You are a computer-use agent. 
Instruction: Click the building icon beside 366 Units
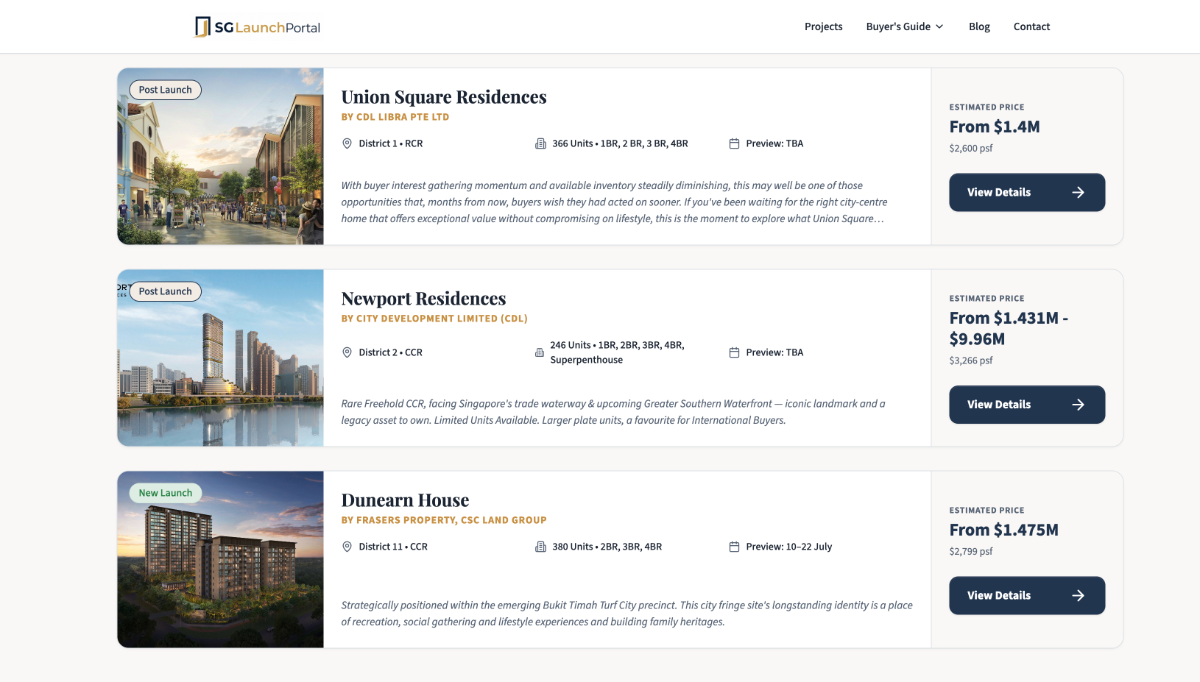coord(541,144)
